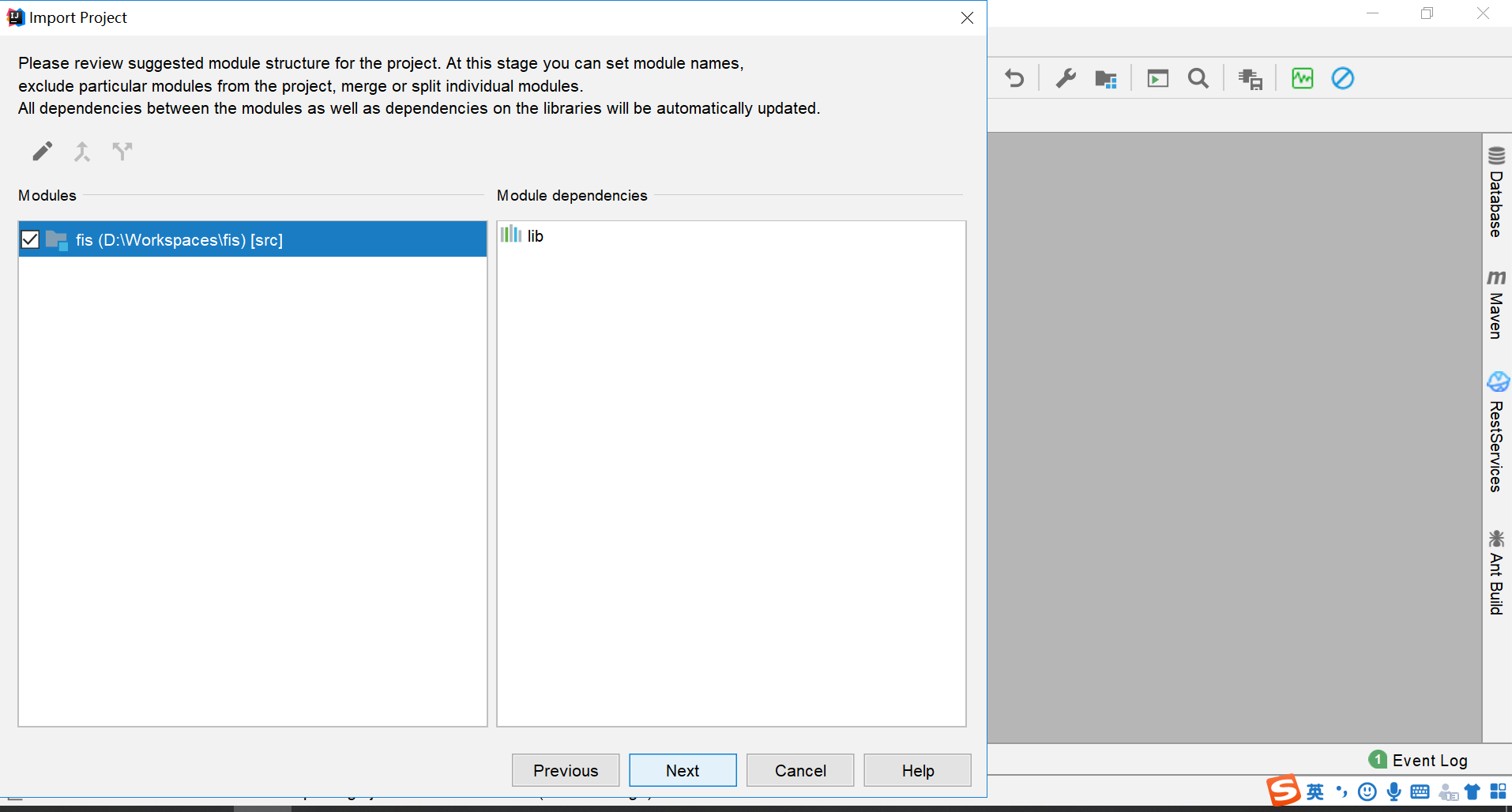Open Settings via the wrench icon

click(1066, 78)
